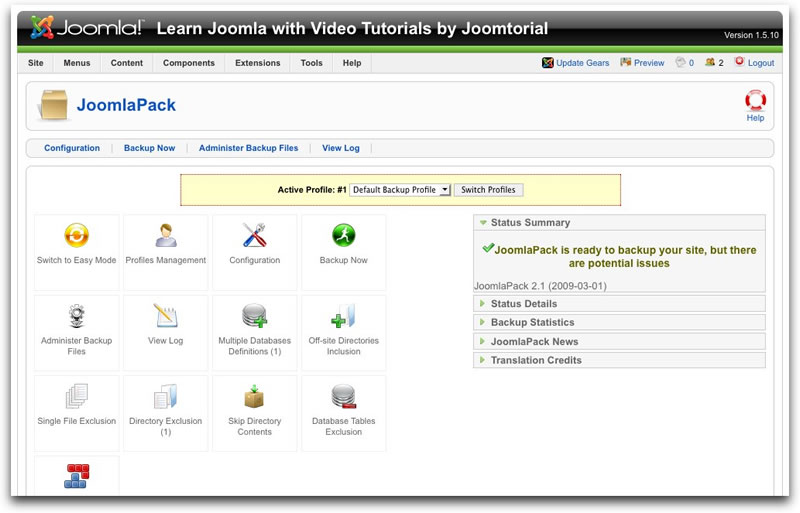This screenshot has width=800, height=513.
Task: Click the Joomla! logo
Action: point(87,28)
